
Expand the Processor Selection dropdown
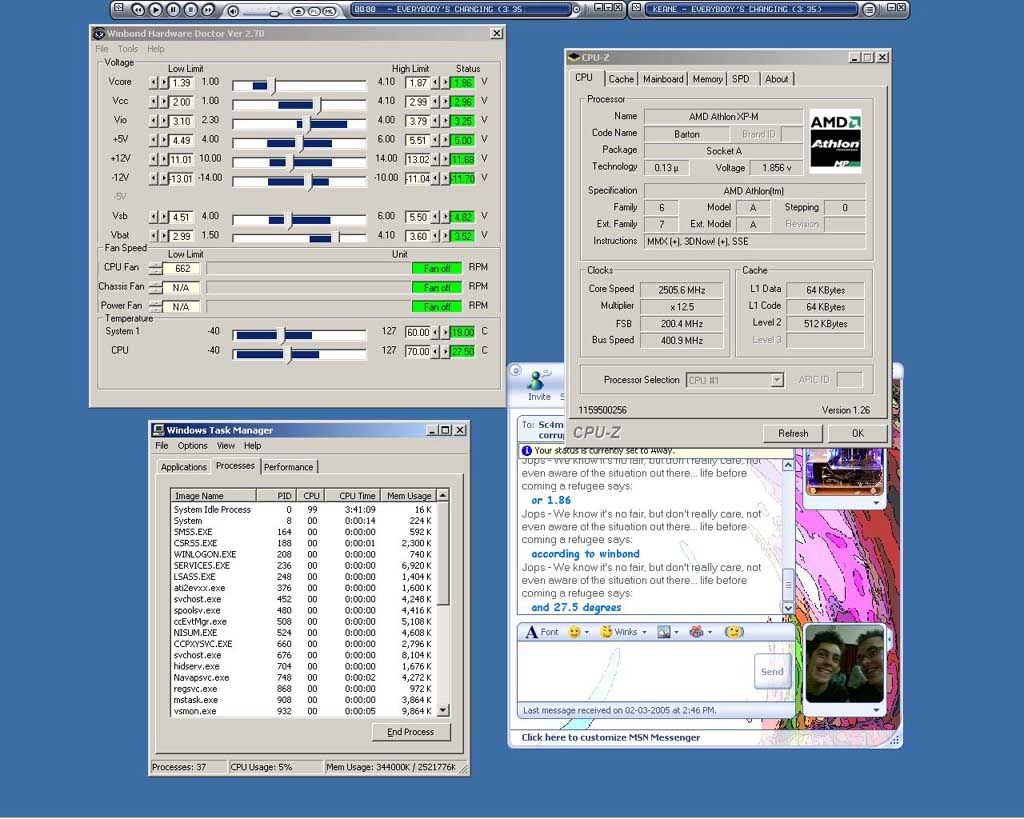[x=776, y=380]
